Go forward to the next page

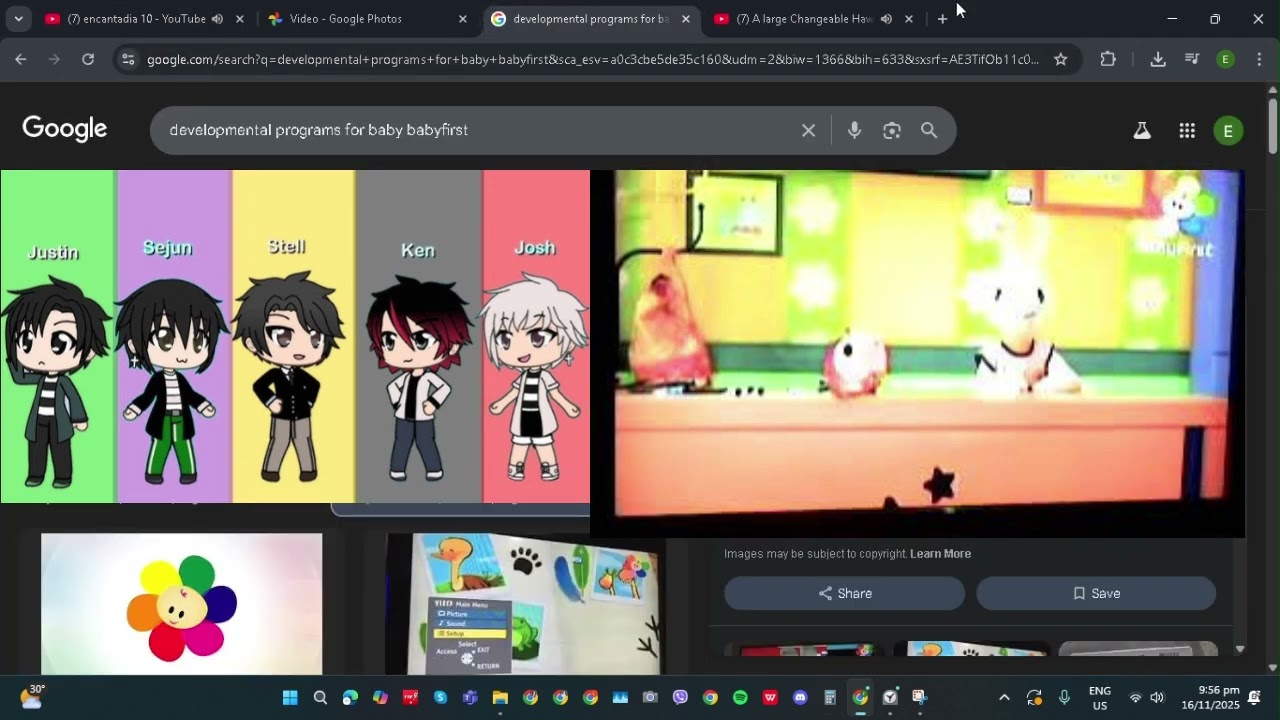tap(54, 60)
